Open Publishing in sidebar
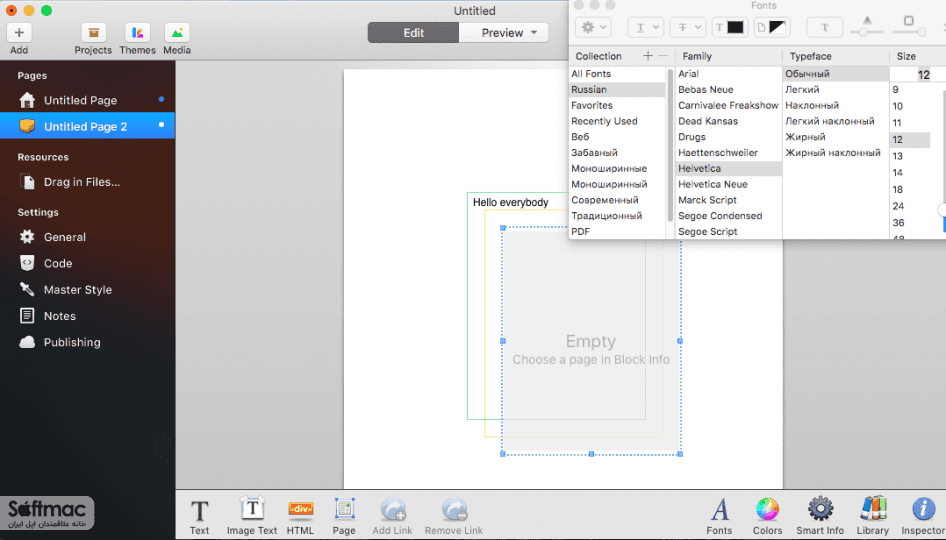The height and width of the screenshot is (540, 946). click(x=72, y=342)
